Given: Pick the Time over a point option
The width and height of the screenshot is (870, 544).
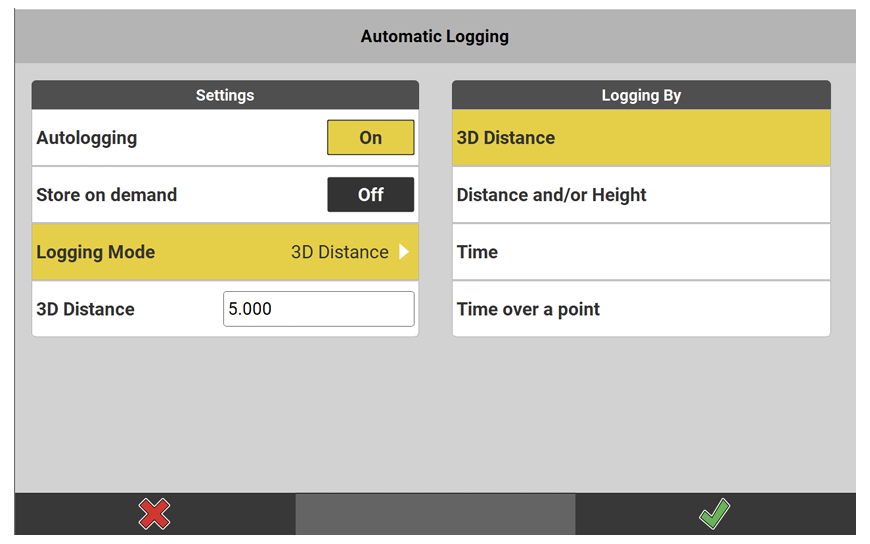Looking at the screenshot, I should [641, 309].
